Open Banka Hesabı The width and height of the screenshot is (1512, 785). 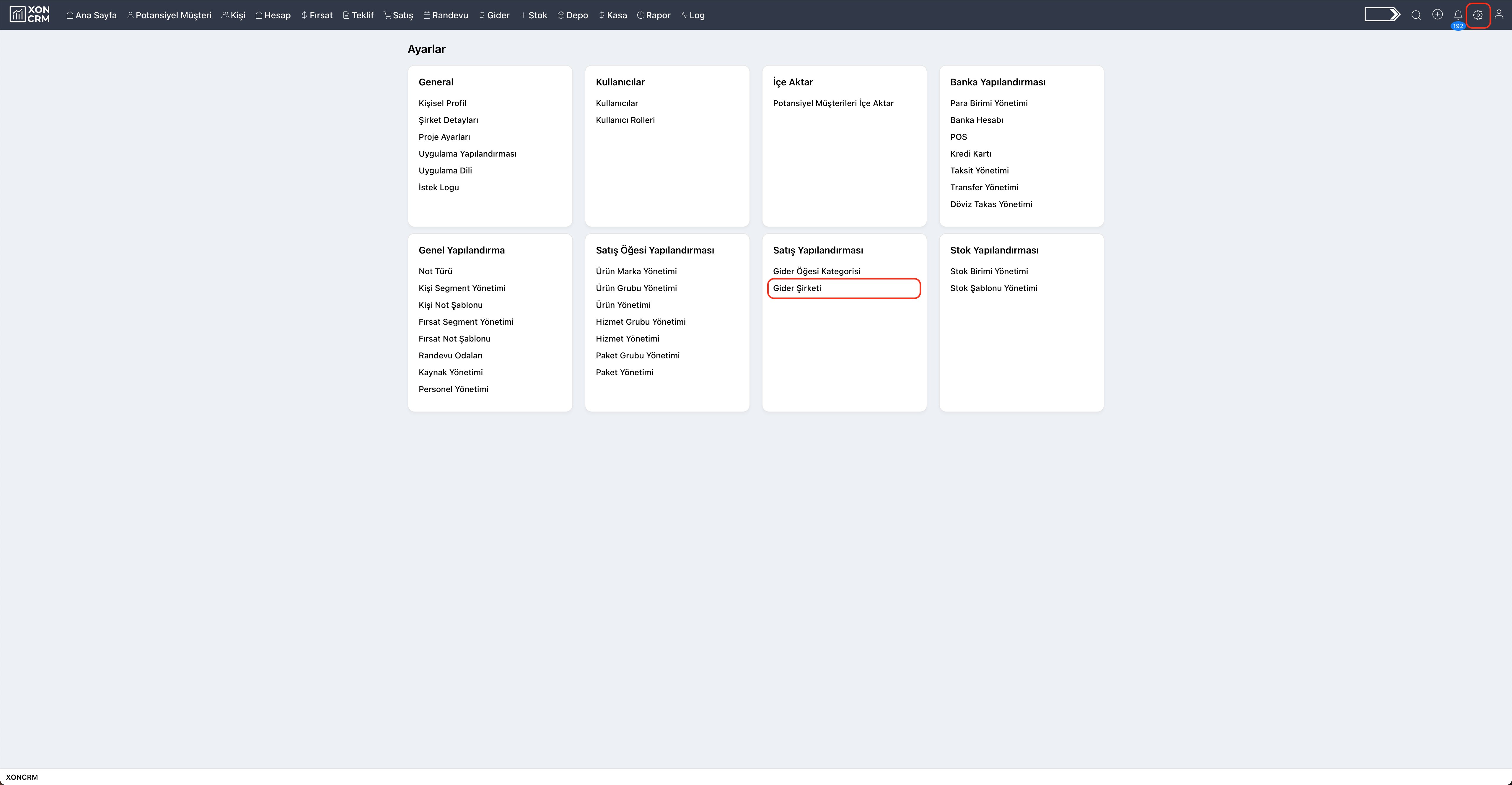[977, 120]
